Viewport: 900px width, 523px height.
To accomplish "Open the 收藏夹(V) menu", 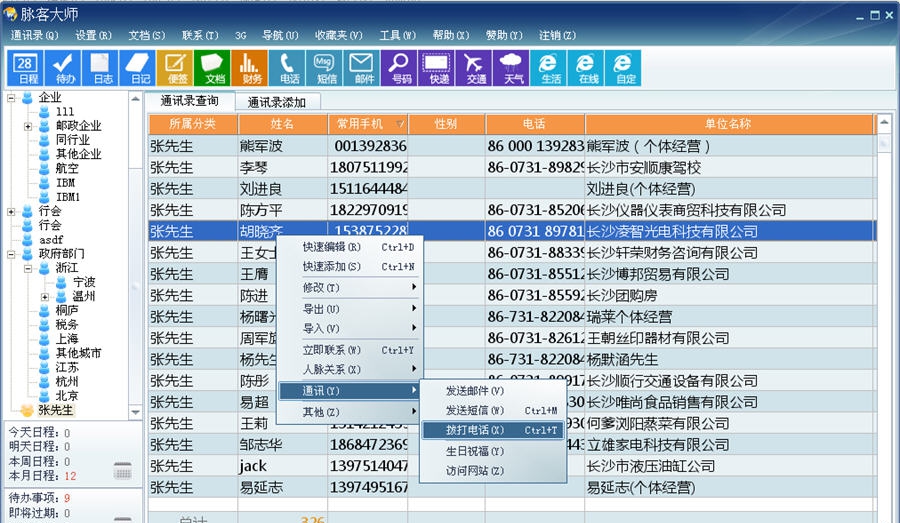I will click(339, 35).
